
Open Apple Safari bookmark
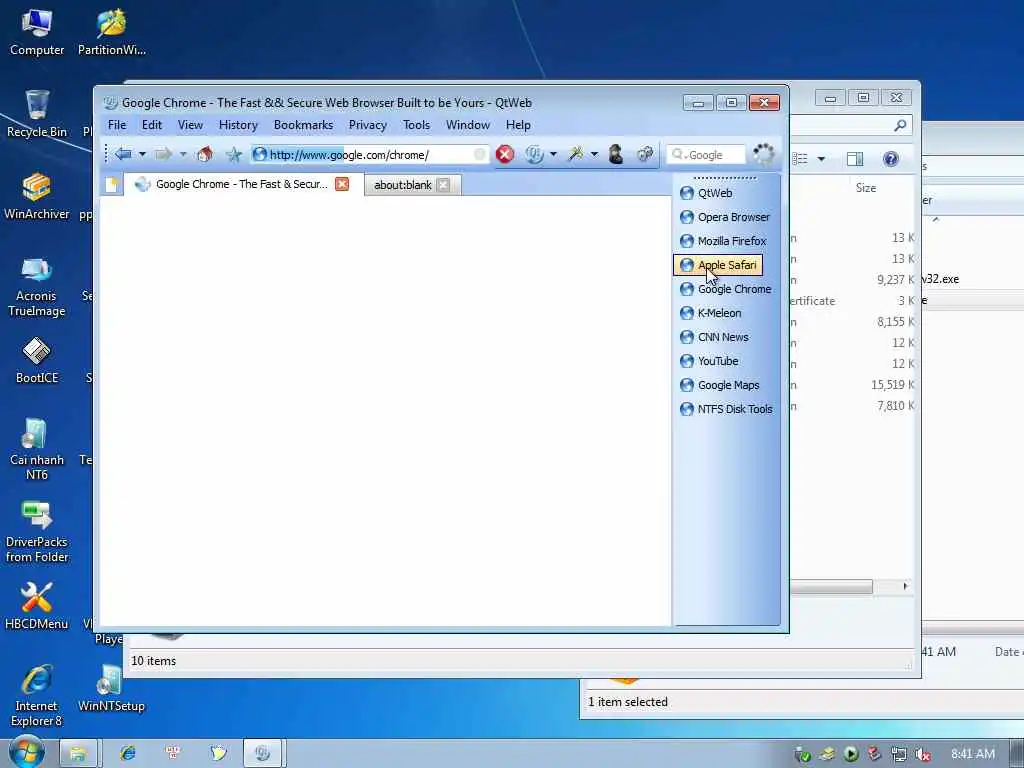718,265
